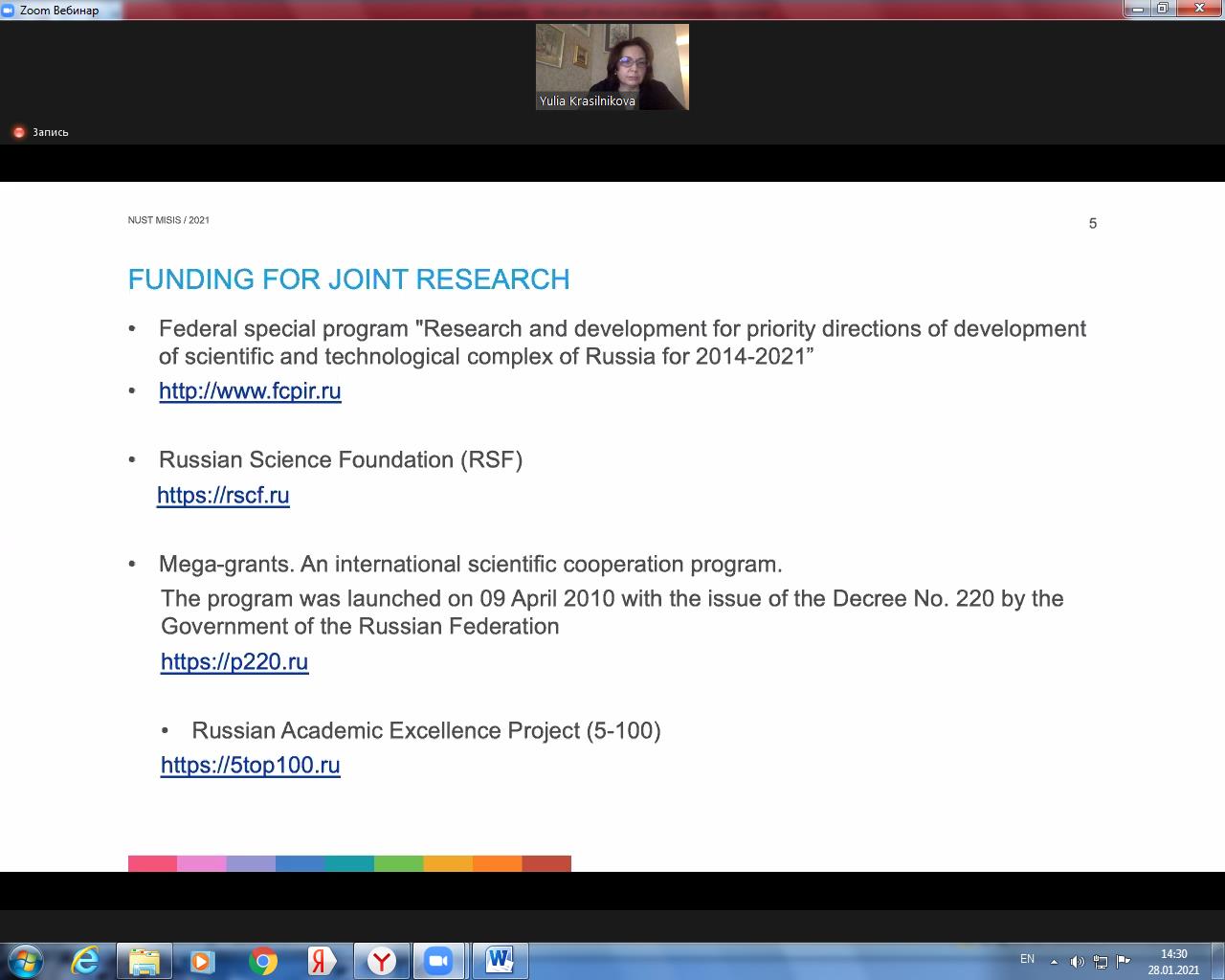Image resolution: width=1225 pixels, height=980 pixels.
Task: Change the EN input language
Action: (1027, 959)
